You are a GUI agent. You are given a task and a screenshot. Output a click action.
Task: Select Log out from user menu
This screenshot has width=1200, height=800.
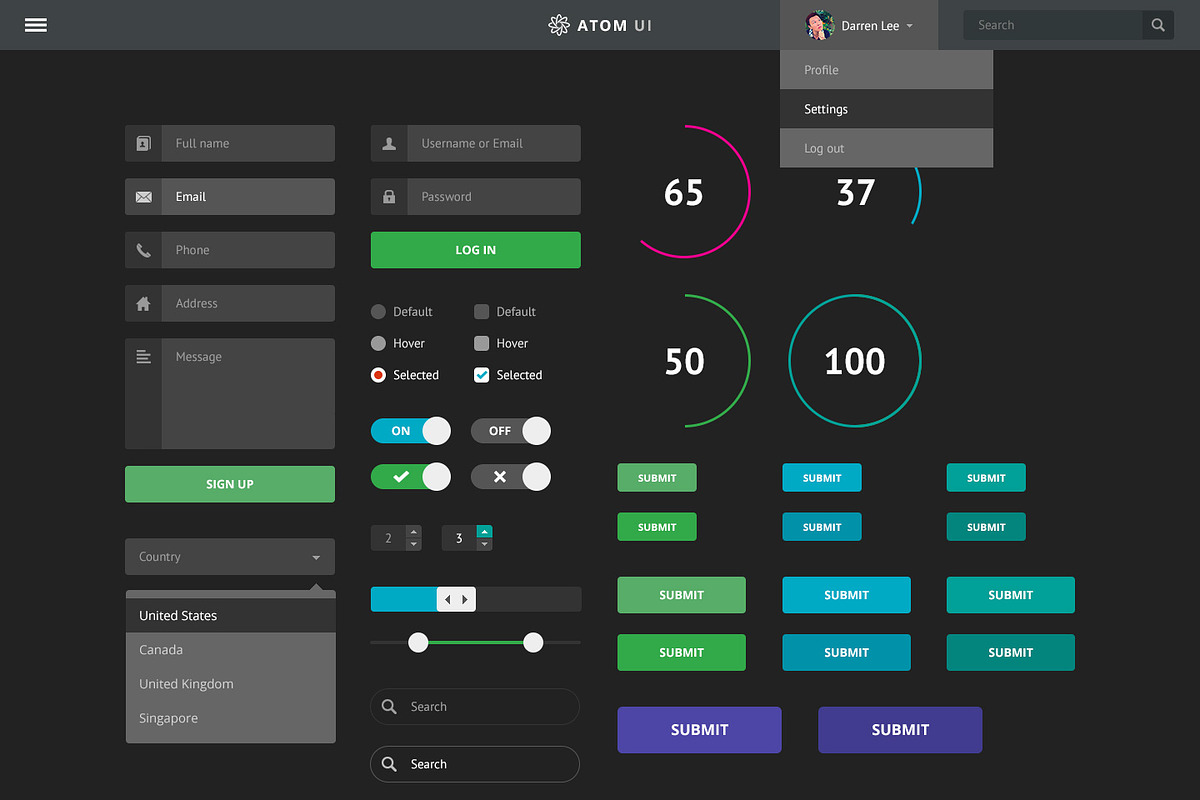tap(886, 148)
